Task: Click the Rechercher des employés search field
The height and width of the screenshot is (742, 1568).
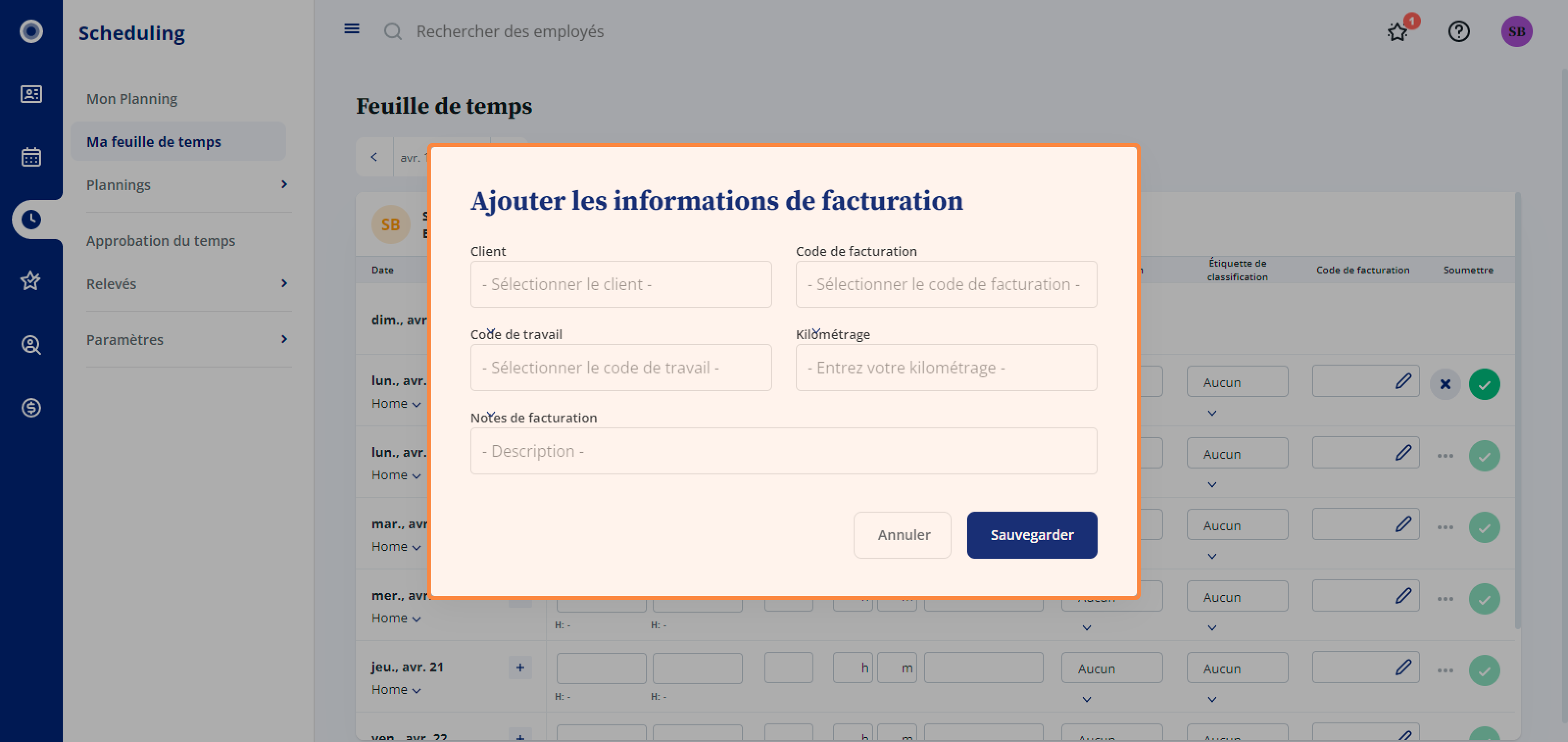Action: [510, 31]
